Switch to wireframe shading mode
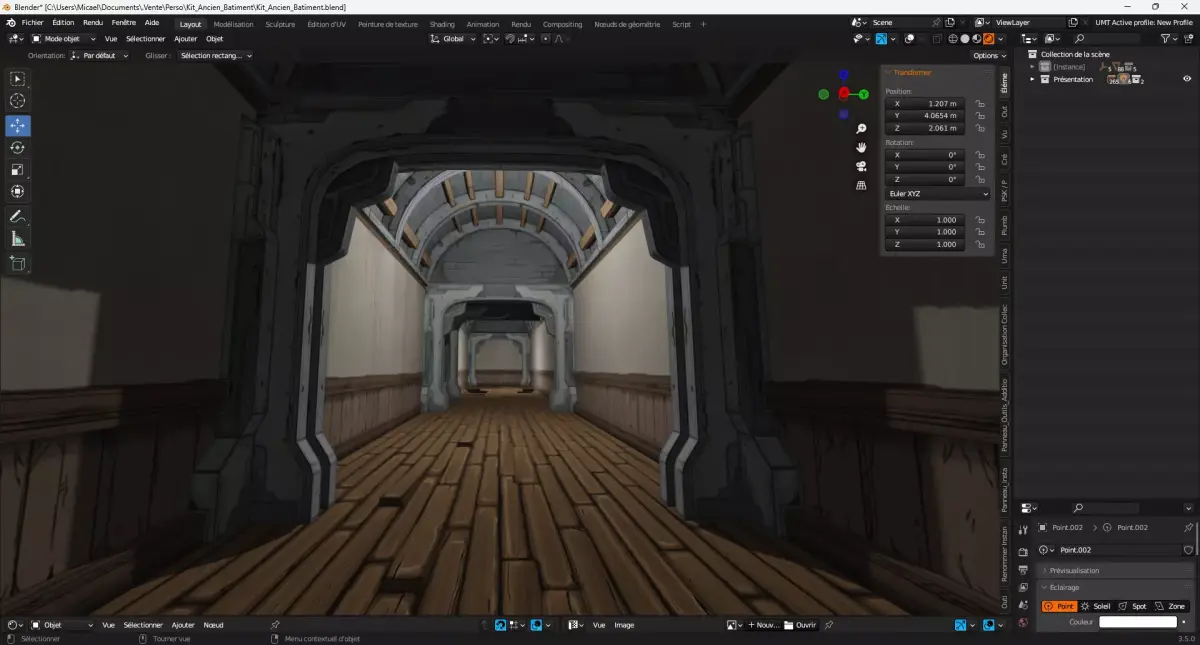Image resolution: width=1200 pixels, height=645 pixels. point(953,38)
